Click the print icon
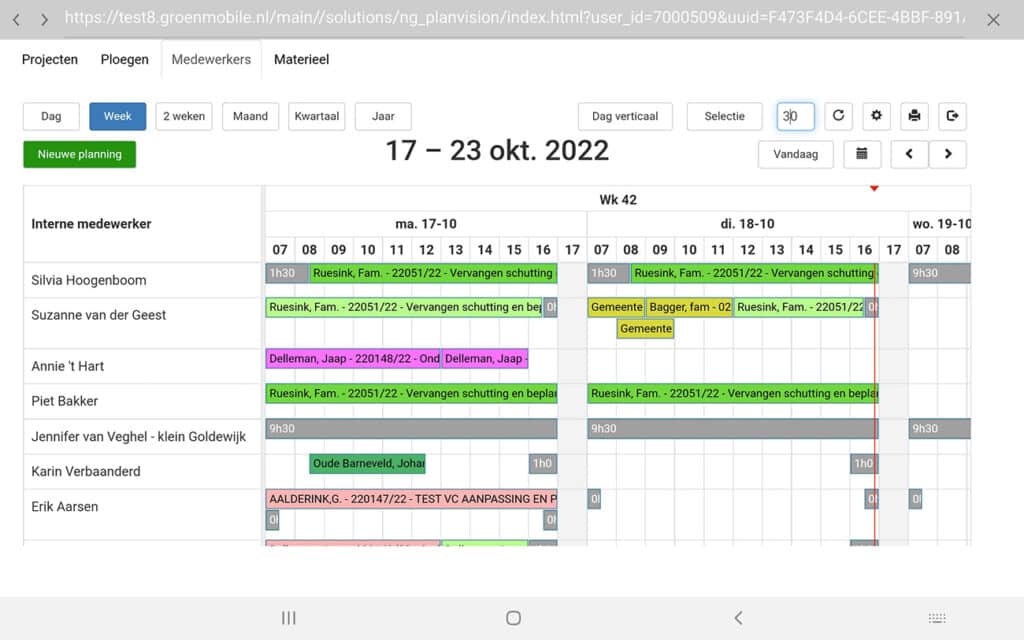Screen dimensions: 1024x640 914,116
